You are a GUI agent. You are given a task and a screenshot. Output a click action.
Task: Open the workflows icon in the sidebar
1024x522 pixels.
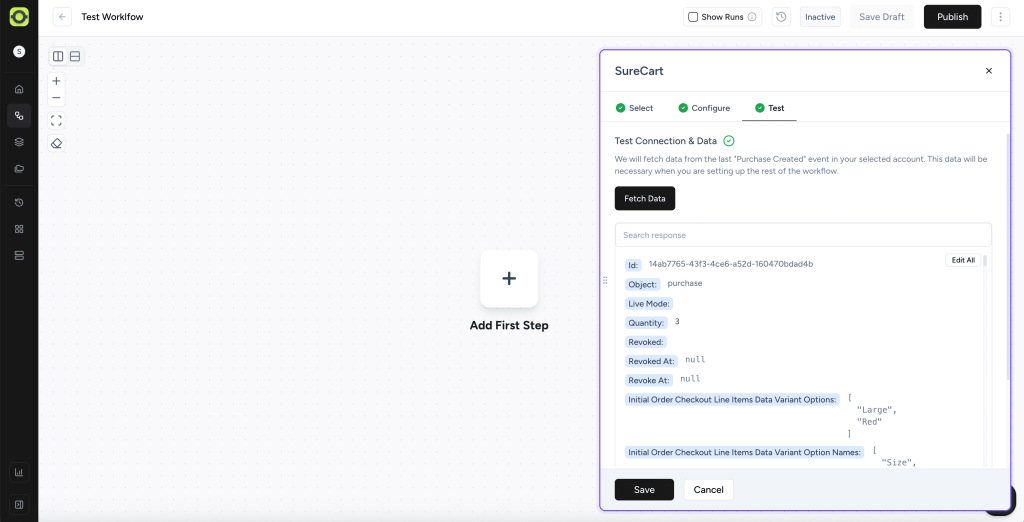(x=19, y=116)
